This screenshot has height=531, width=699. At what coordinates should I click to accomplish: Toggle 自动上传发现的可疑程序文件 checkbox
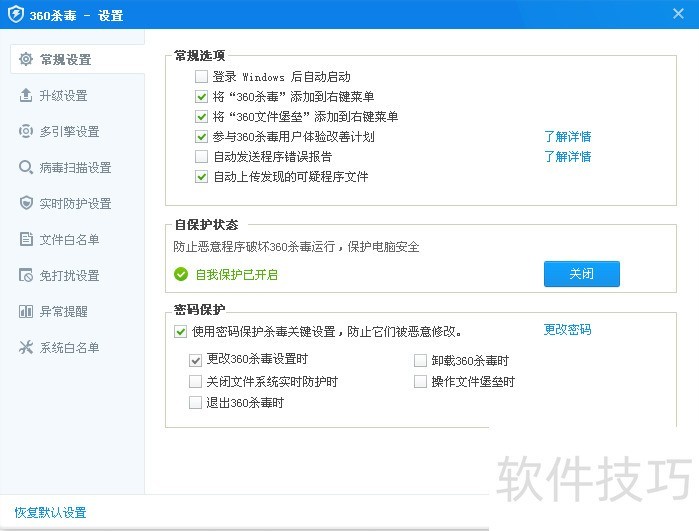click(x=201, y=177)
